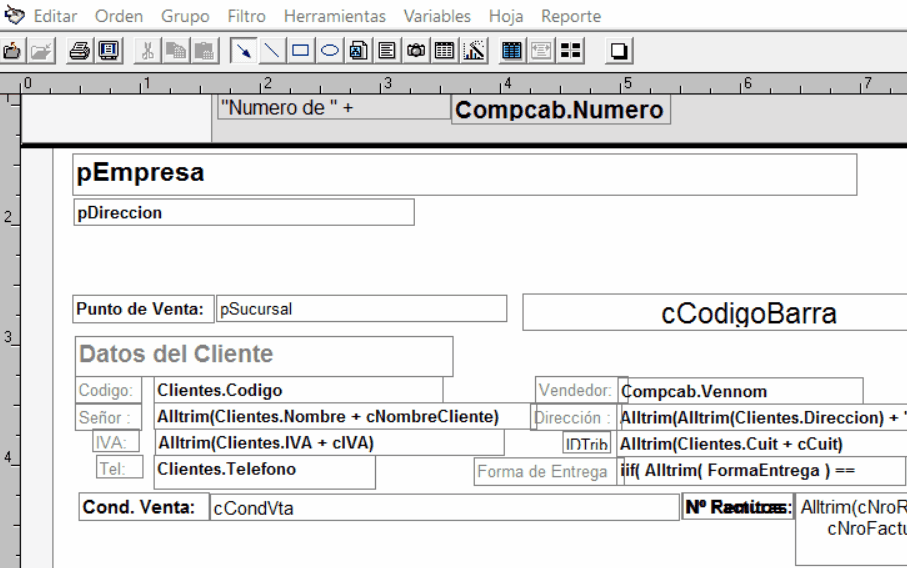Open the Grupo menu

tap(185, 16)
